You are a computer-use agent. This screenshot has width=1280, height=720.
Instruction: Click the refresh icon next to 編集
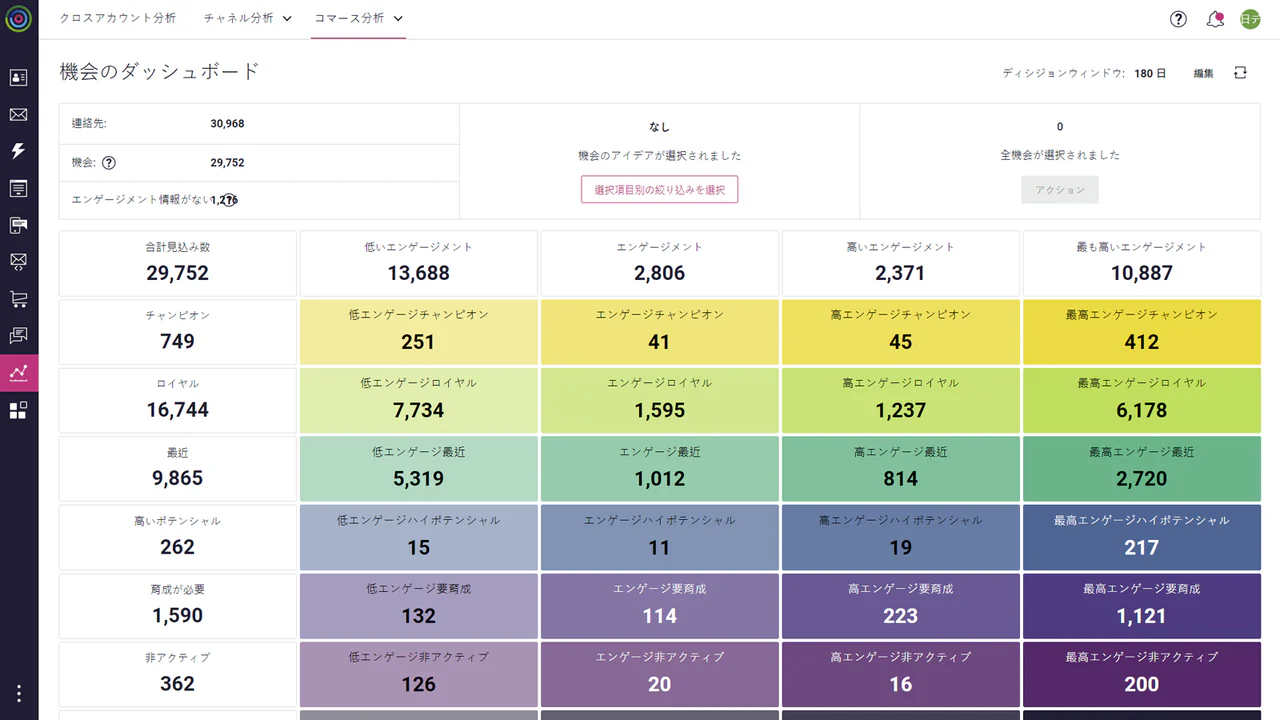pyautogui.click(x=1240, y=73)
